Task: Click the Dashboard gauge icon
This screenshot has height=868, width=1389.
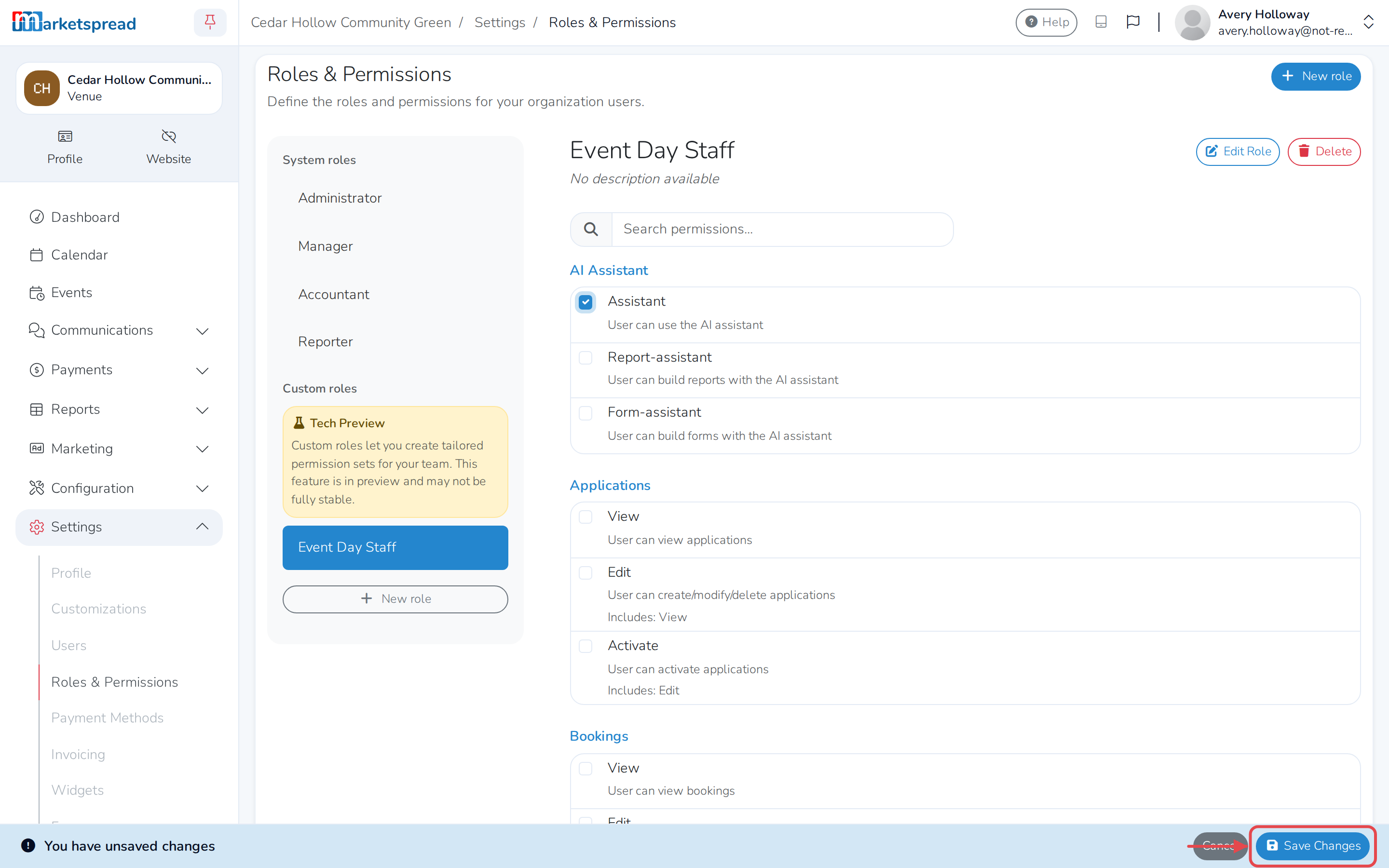Action: (x=37, y=217)
